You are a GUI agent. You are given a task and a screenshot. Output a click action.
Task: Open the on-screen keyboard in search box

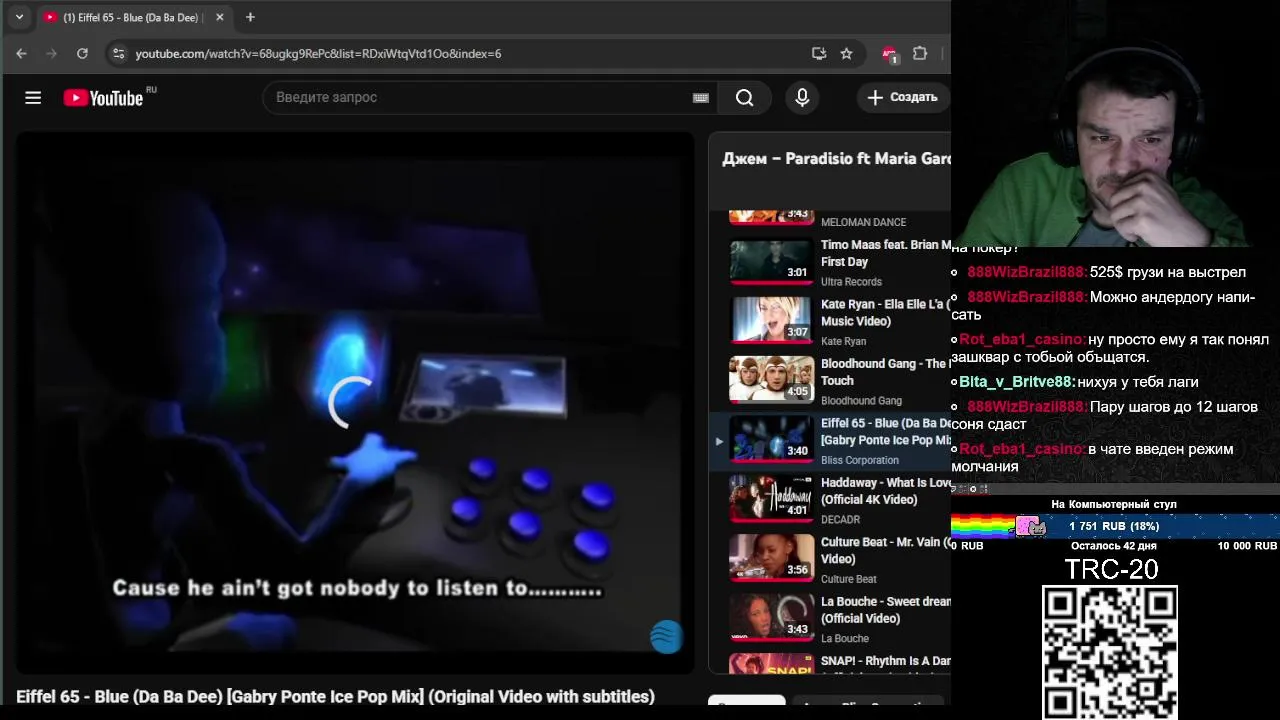tap(700, 97)
